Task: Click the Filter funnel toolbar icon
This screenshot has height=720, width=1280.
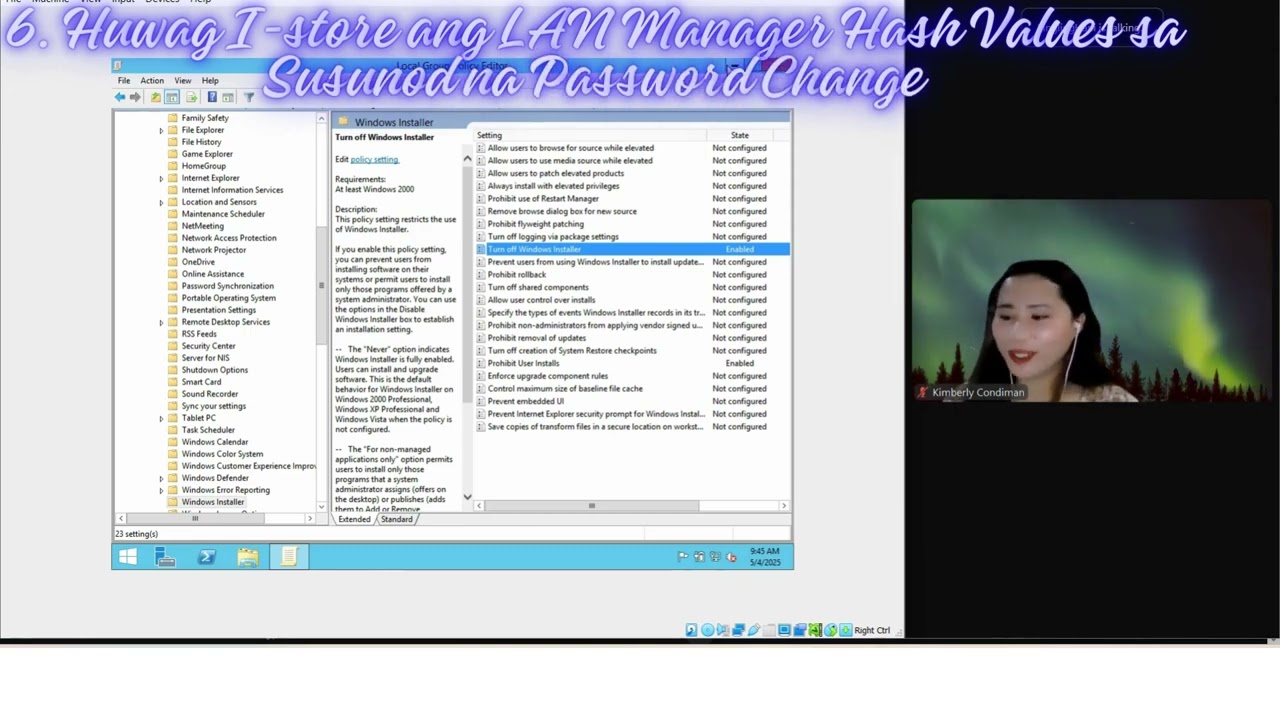Action: pos(249,97)
